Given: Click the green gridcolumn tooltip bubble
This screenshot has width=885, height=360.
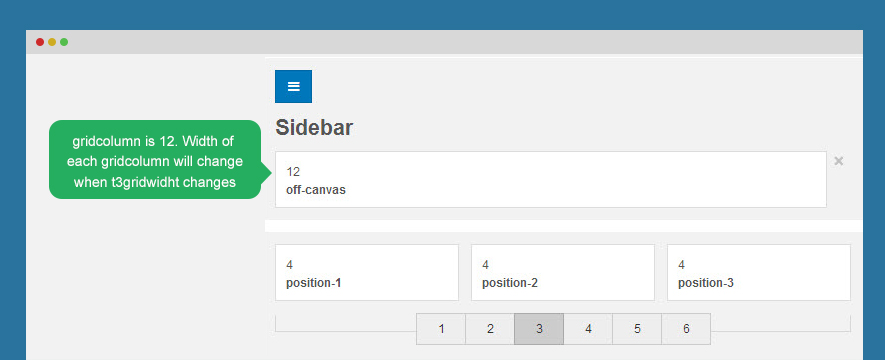Looking at the screenshot, I should pyautogui.click(x=155, y=160).
